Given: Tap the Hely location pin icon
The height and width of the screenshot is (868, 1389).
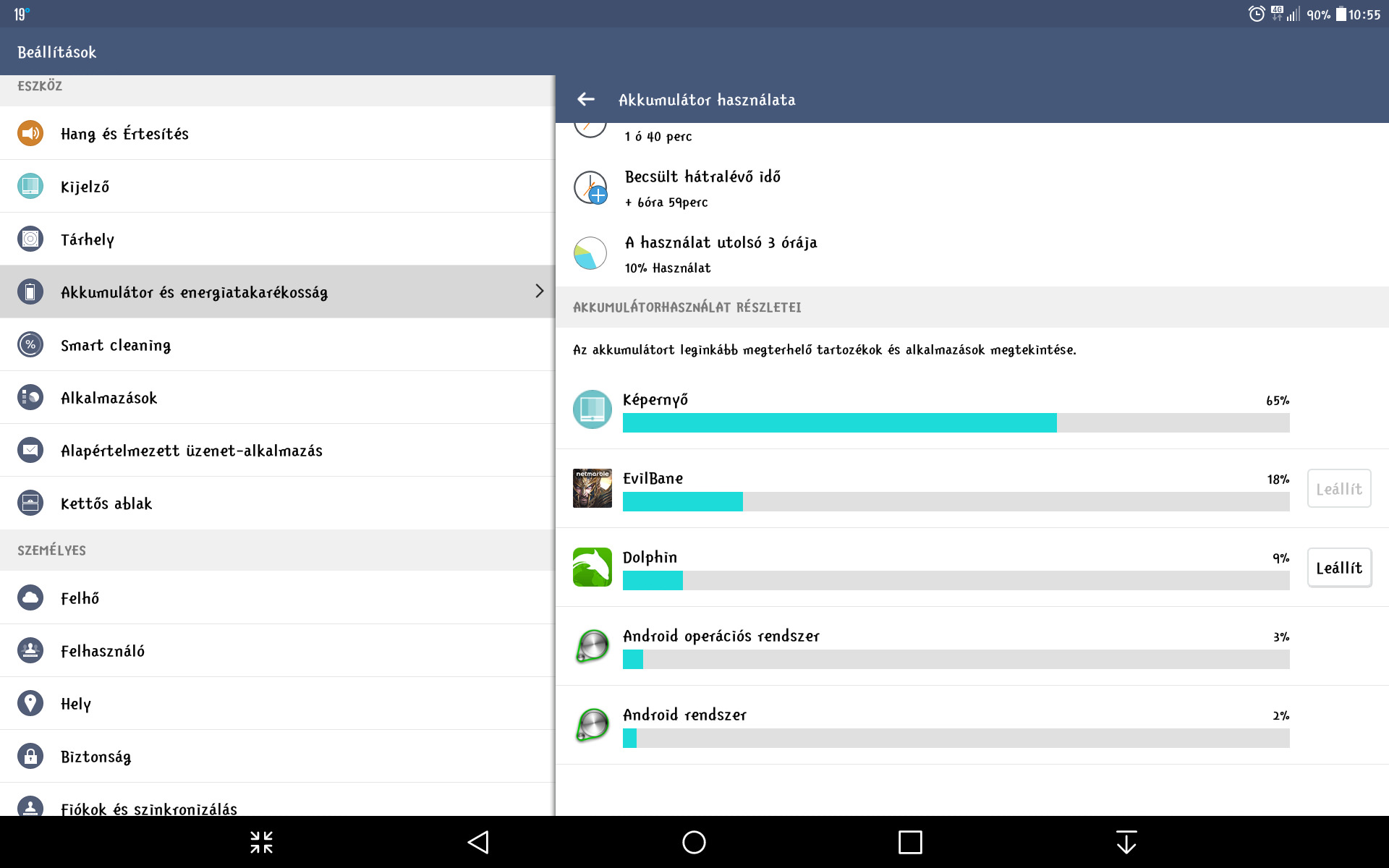Looking at the screenshot, I should [30, 703].
